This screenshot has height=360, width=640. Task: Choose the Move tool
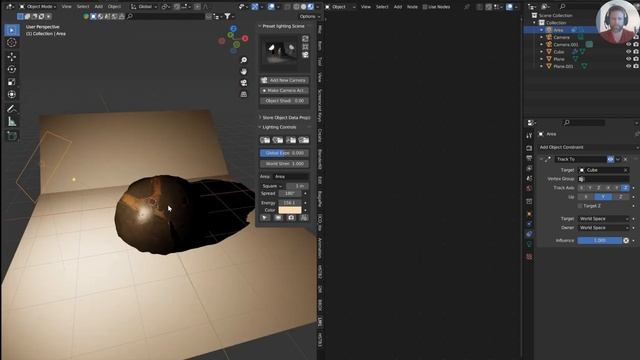pos(11,56)
